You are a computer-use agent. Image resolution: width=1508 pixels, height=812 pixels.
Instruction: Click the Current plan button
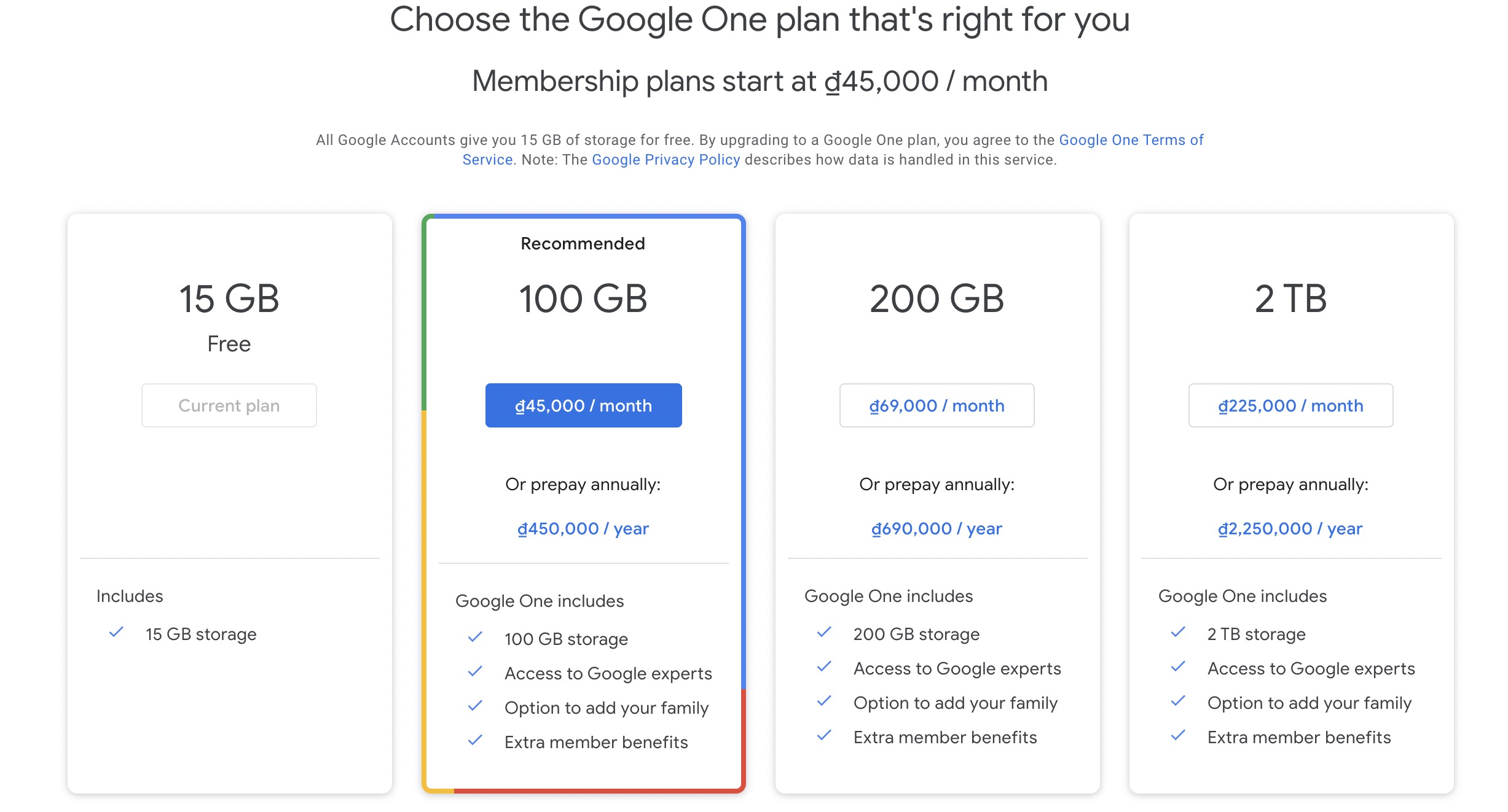[x=229, y=405]
